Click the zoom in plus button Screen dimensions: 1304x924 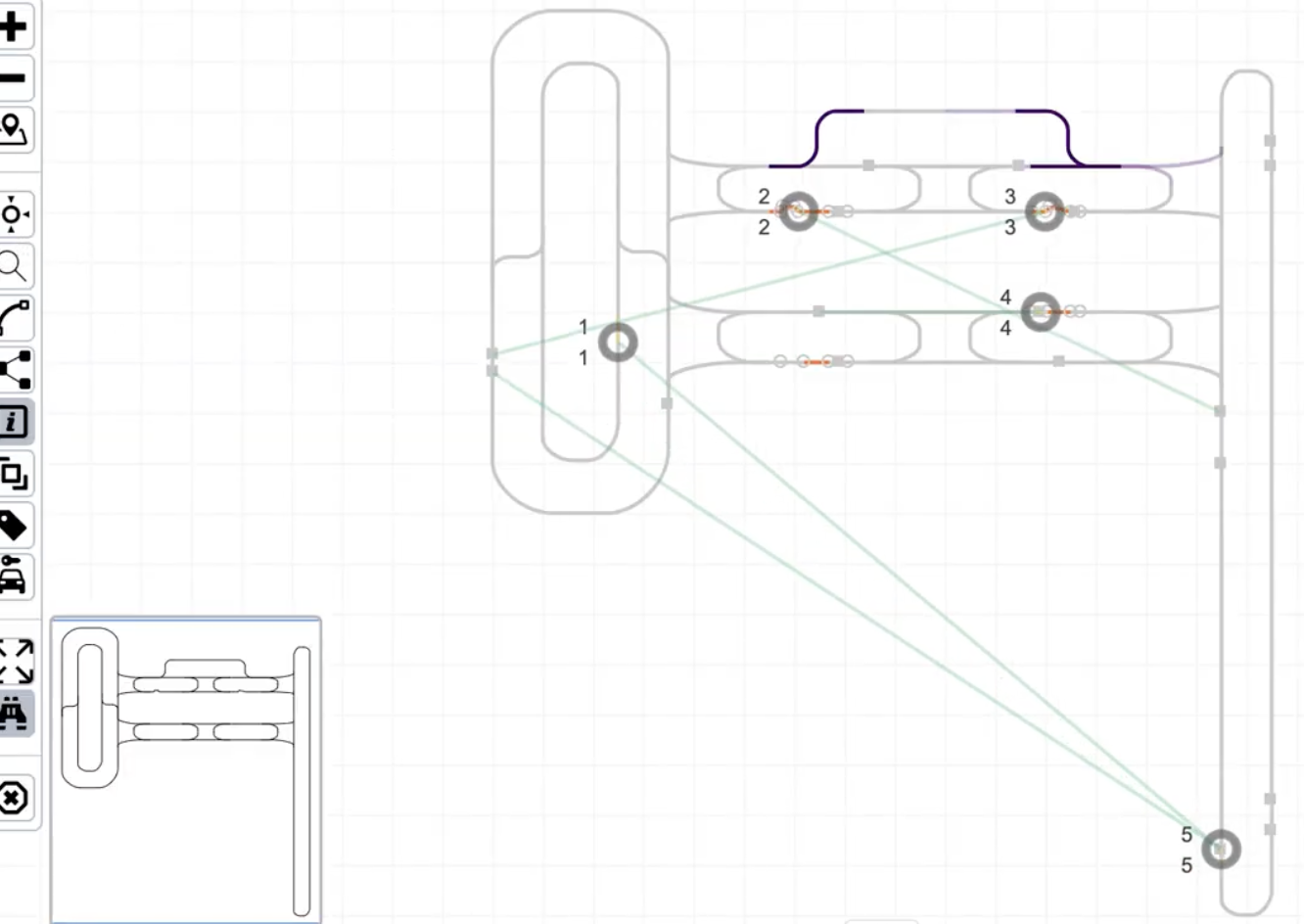pyautogui.click(x=14, y=26)
